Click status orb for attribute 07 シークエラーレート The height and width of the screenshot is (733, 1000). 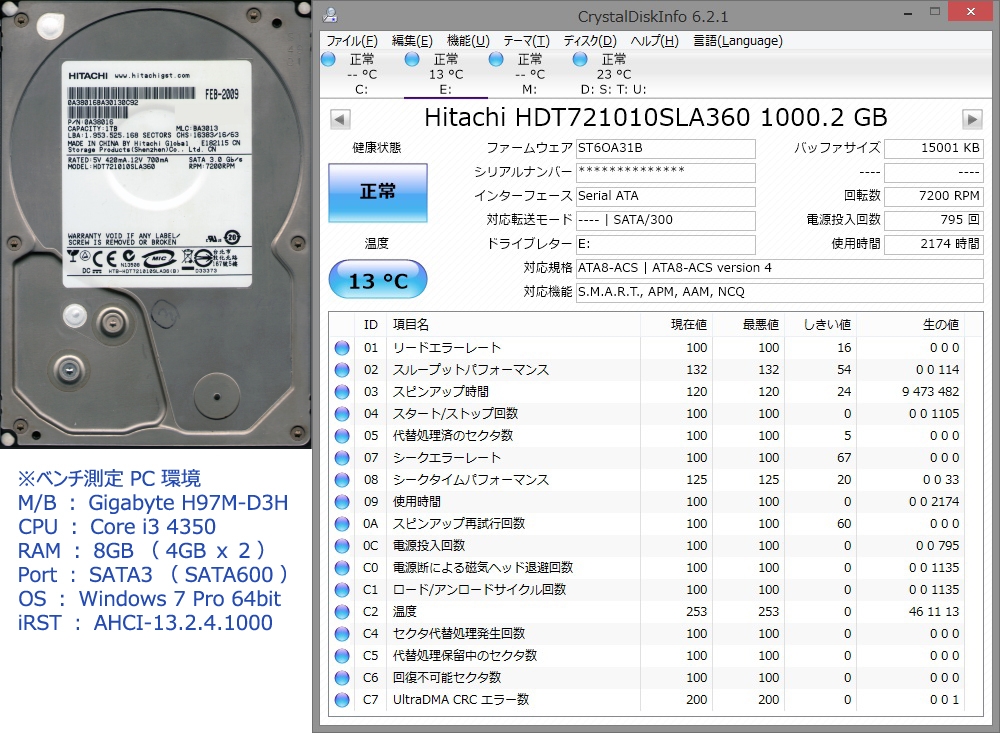coord(342,458)
